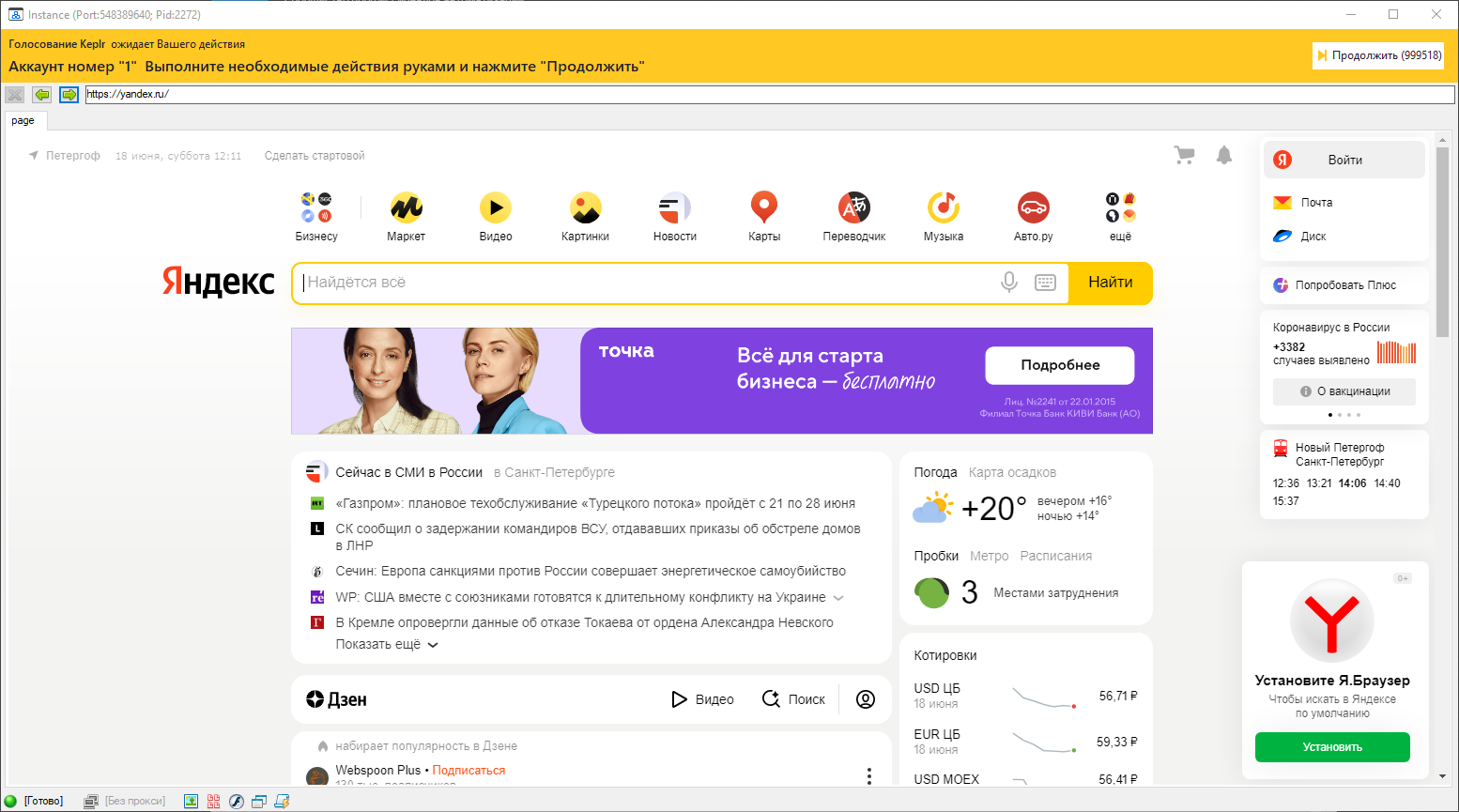
Task: Click the USD ЦБ exchange rate row
Action: 1025,697
